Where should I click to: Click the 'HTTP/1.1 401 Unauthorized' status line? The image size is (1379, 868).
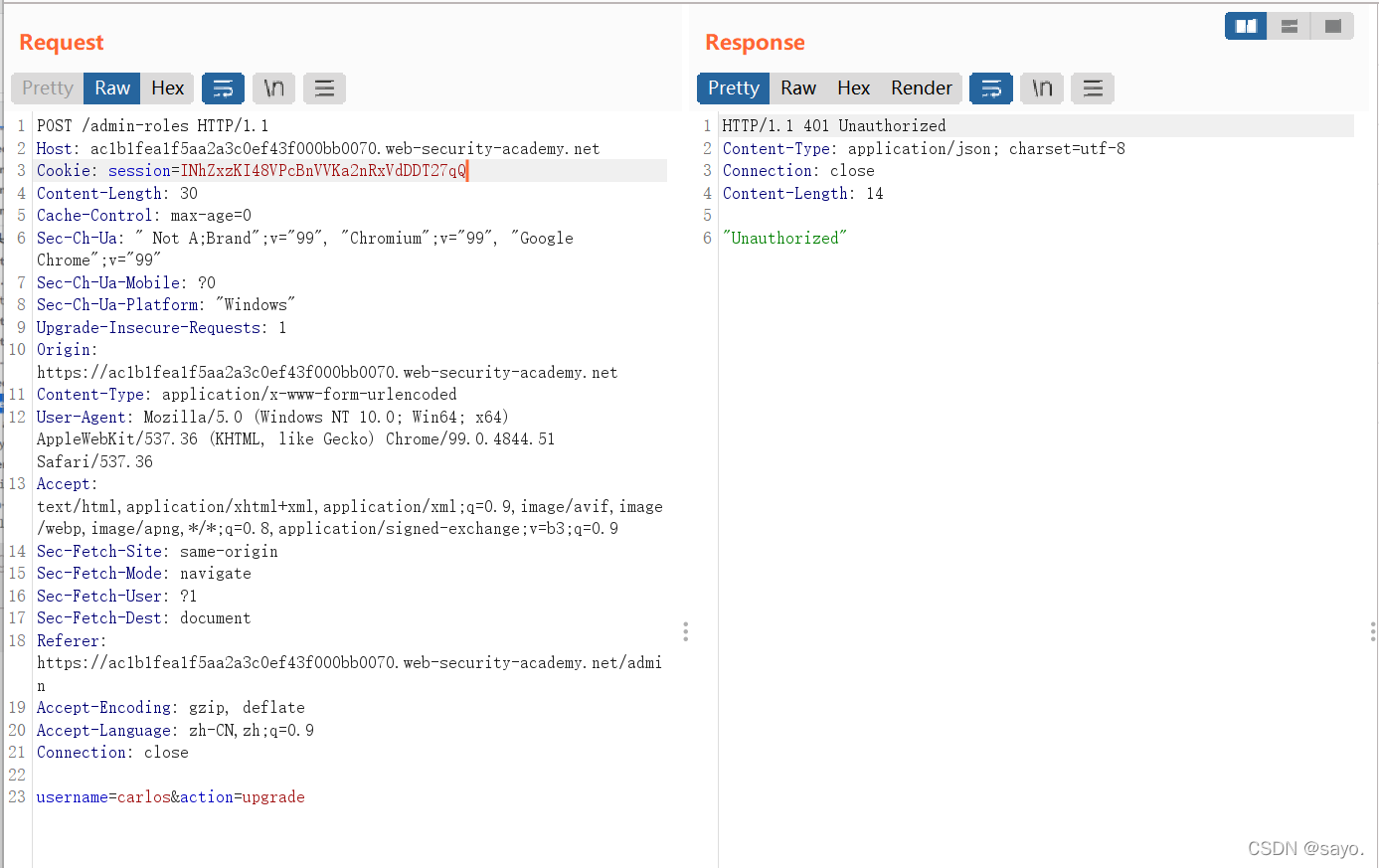tap(834, 126)
